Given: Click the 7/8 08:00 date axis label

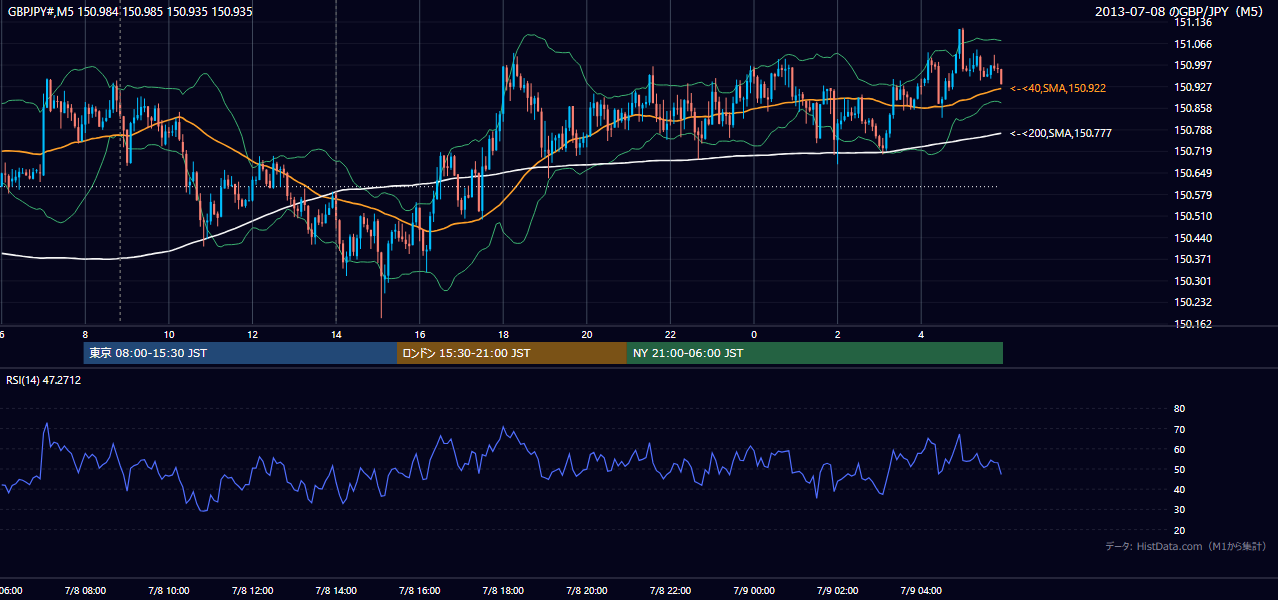Looking at the screenshot, I should [85, 591].
